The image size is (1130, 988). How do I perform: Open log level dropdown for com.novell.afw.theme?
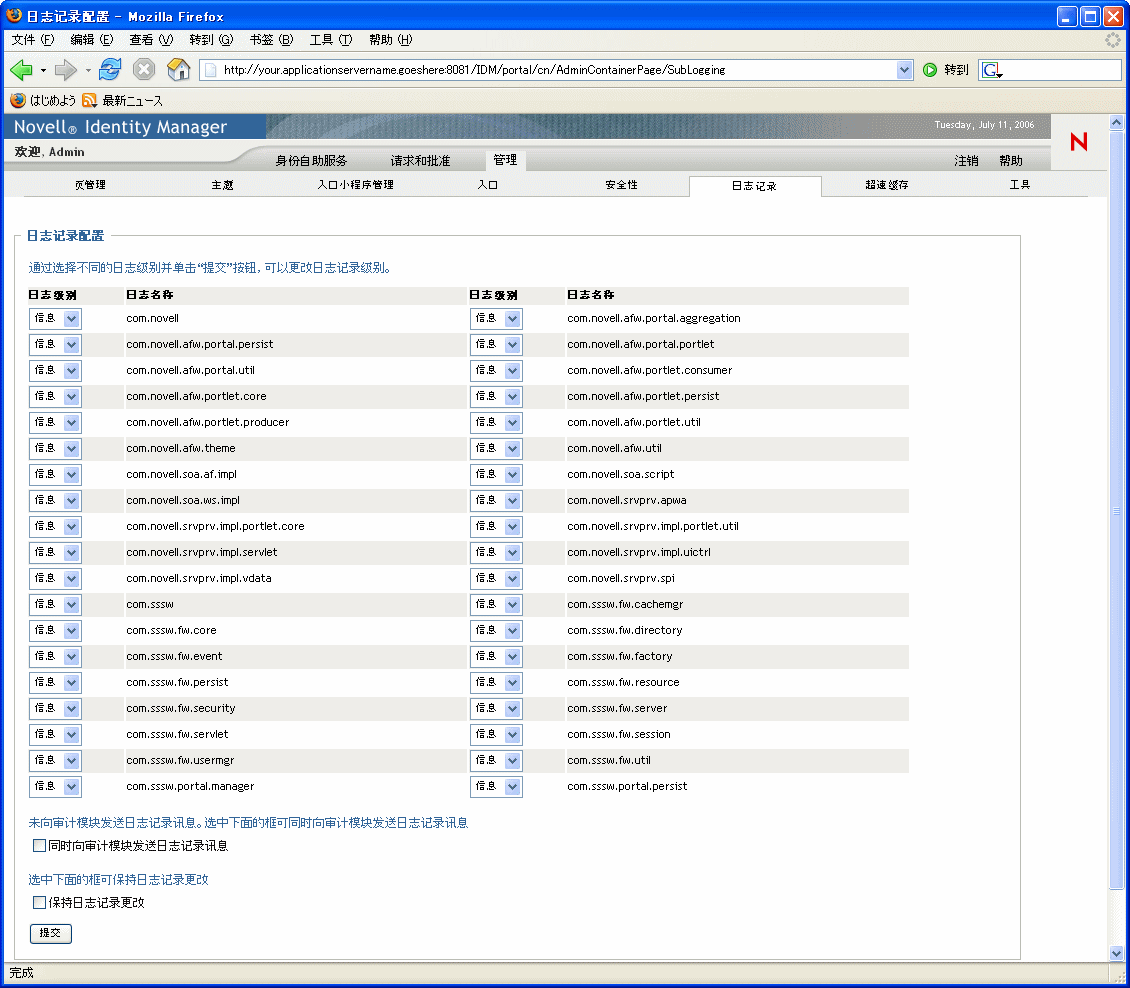pyautogui.click(x=55, y=448)
